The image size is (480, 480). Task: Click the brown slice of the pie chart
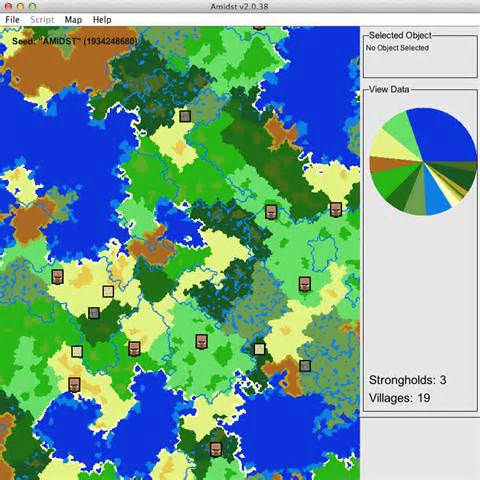click(x=387, y=164)
